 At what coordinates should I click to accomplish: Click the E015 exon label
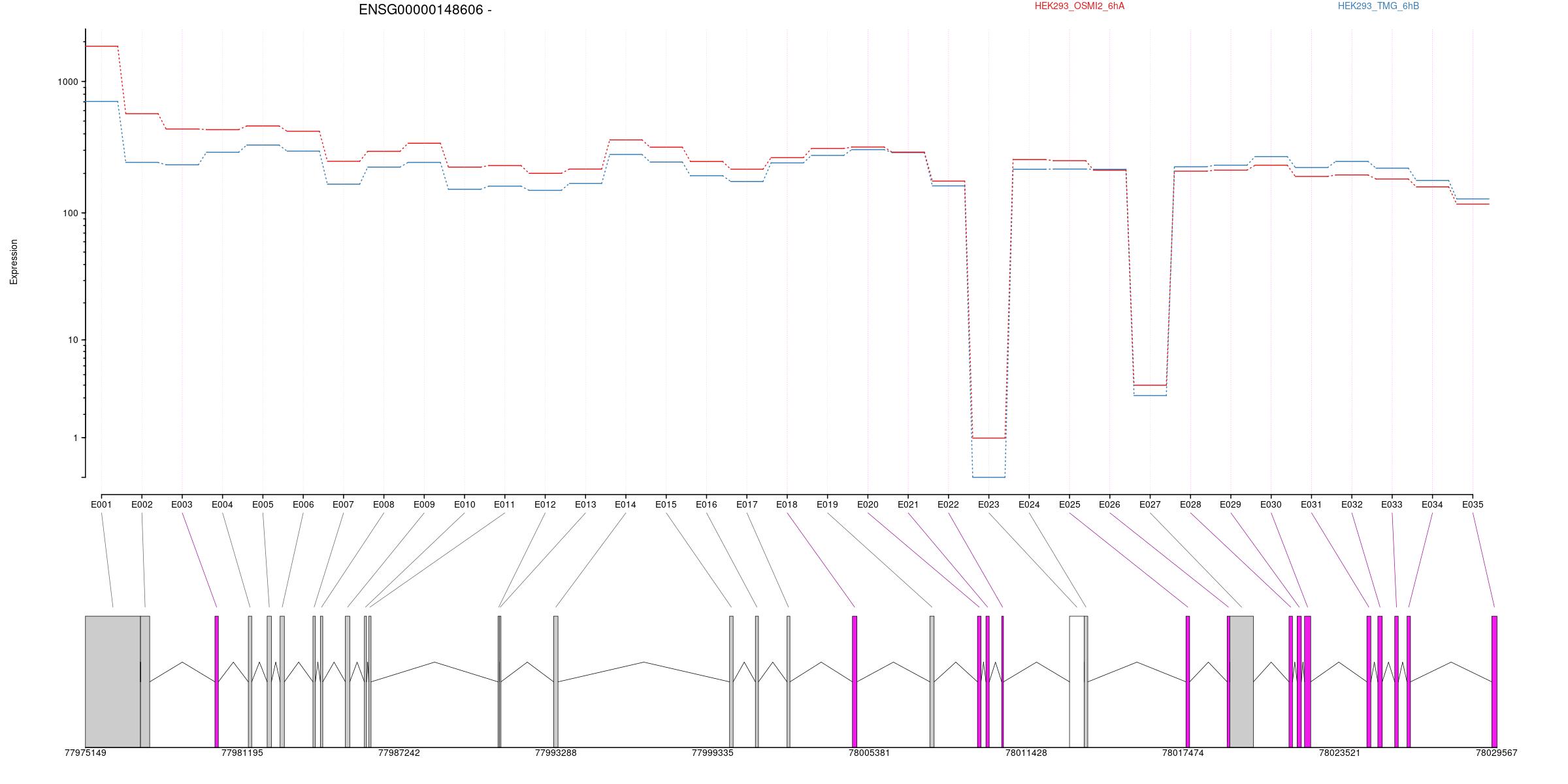coord(666,504)
